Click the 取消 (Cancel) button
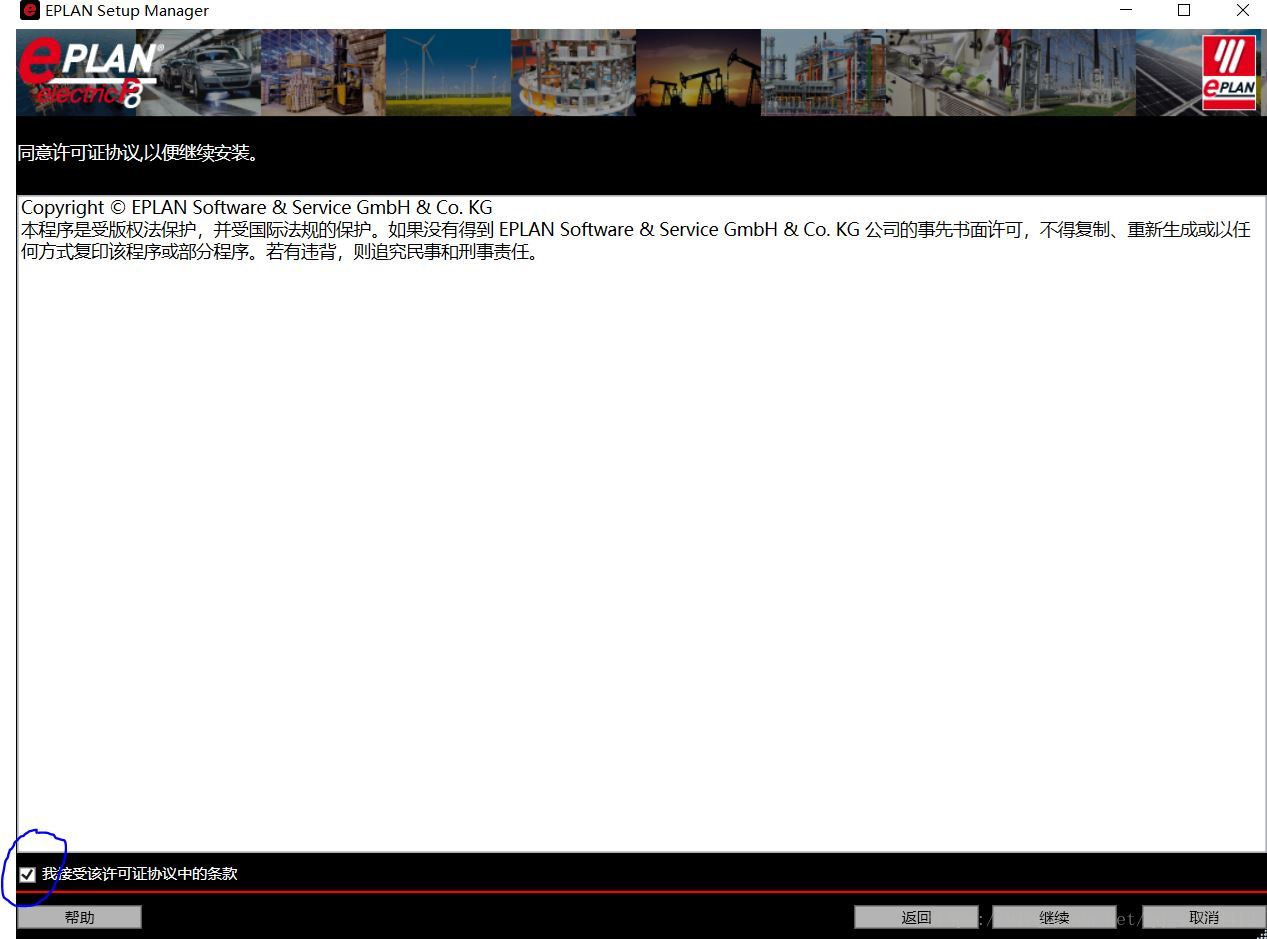The height and width of the screenshot is (939, 1267). tap(1204, 917)
